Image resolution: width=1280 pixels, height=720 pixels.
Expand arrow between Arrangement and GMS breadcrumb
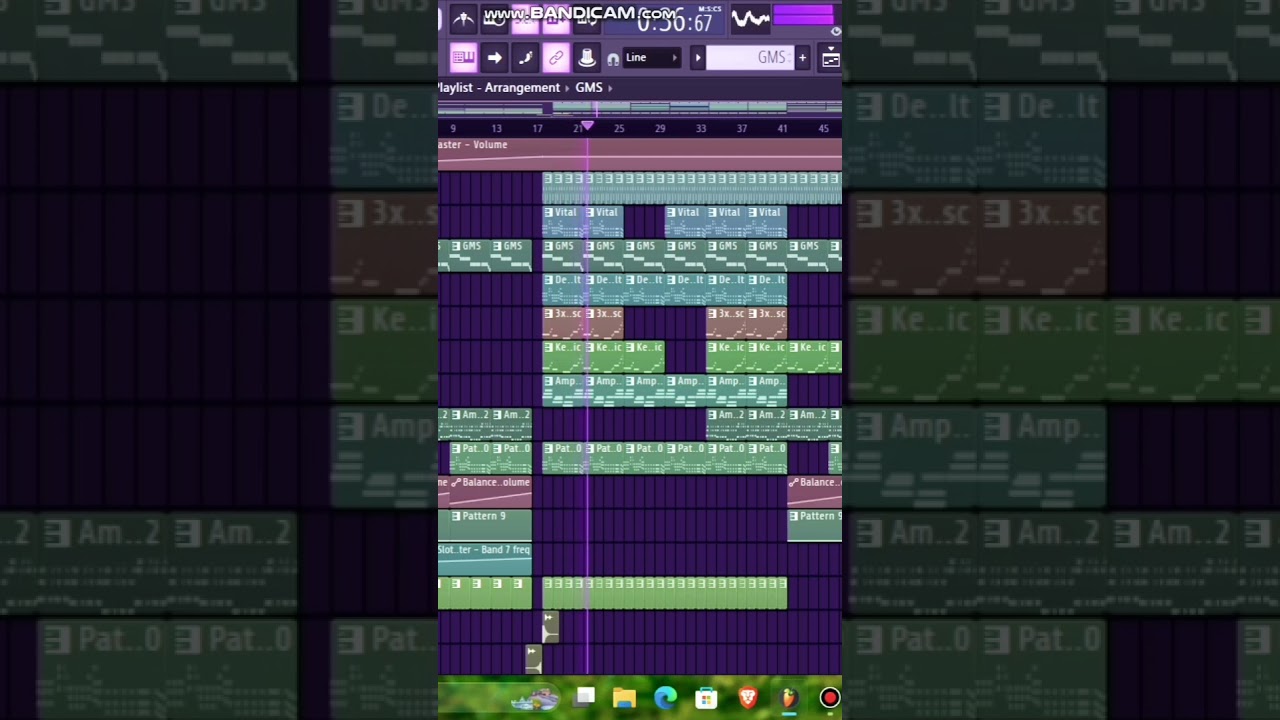click(567, 88)
